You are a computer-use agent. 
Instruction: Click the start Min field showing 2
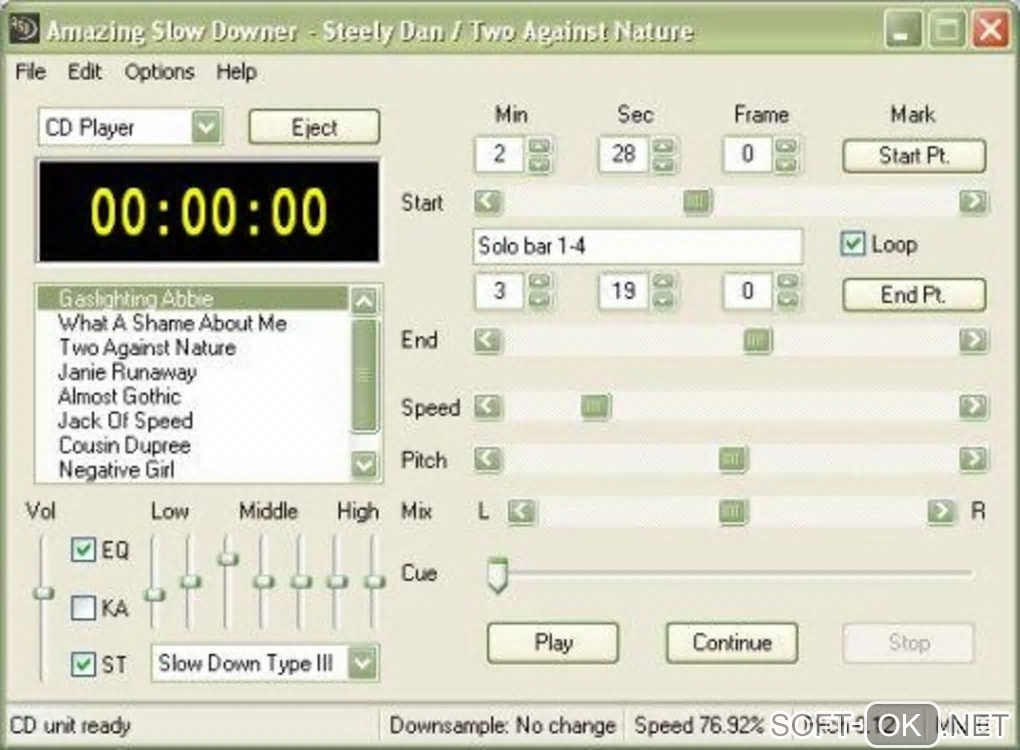pyautogui.click(x=500, y=154)
